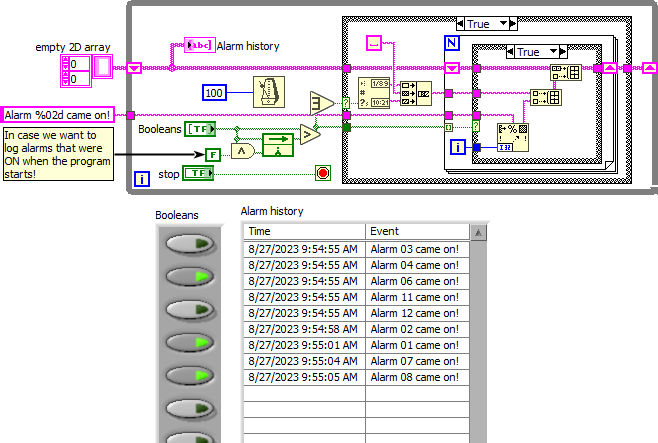Select the Greater Than comparison node
658x443 pixels.
click(310, 134)
